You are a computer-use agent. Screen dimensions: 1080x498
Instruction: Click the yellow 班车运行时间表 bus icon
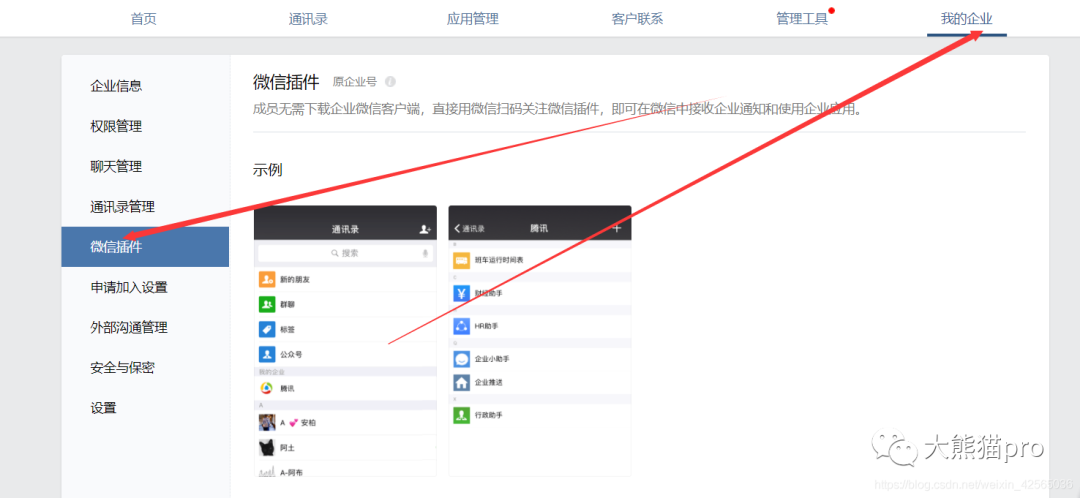[461, 260]
